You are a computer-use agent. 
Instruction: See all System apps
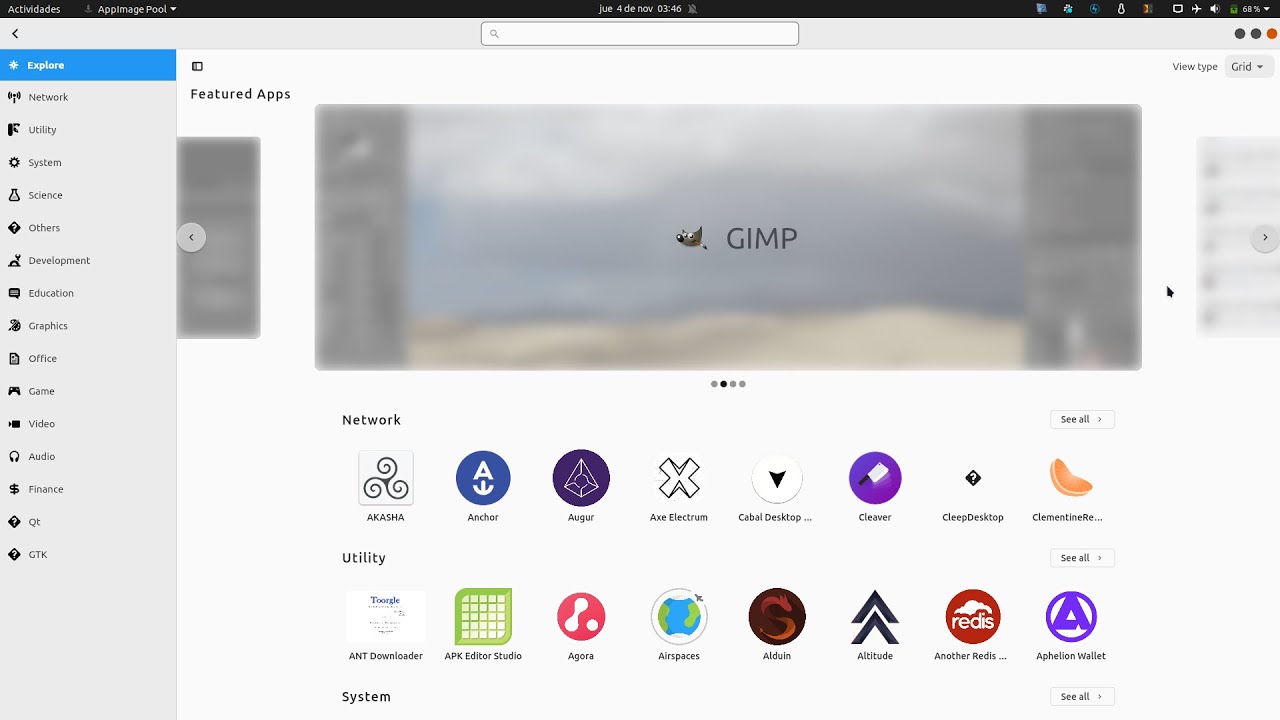tap(1081, 696)
